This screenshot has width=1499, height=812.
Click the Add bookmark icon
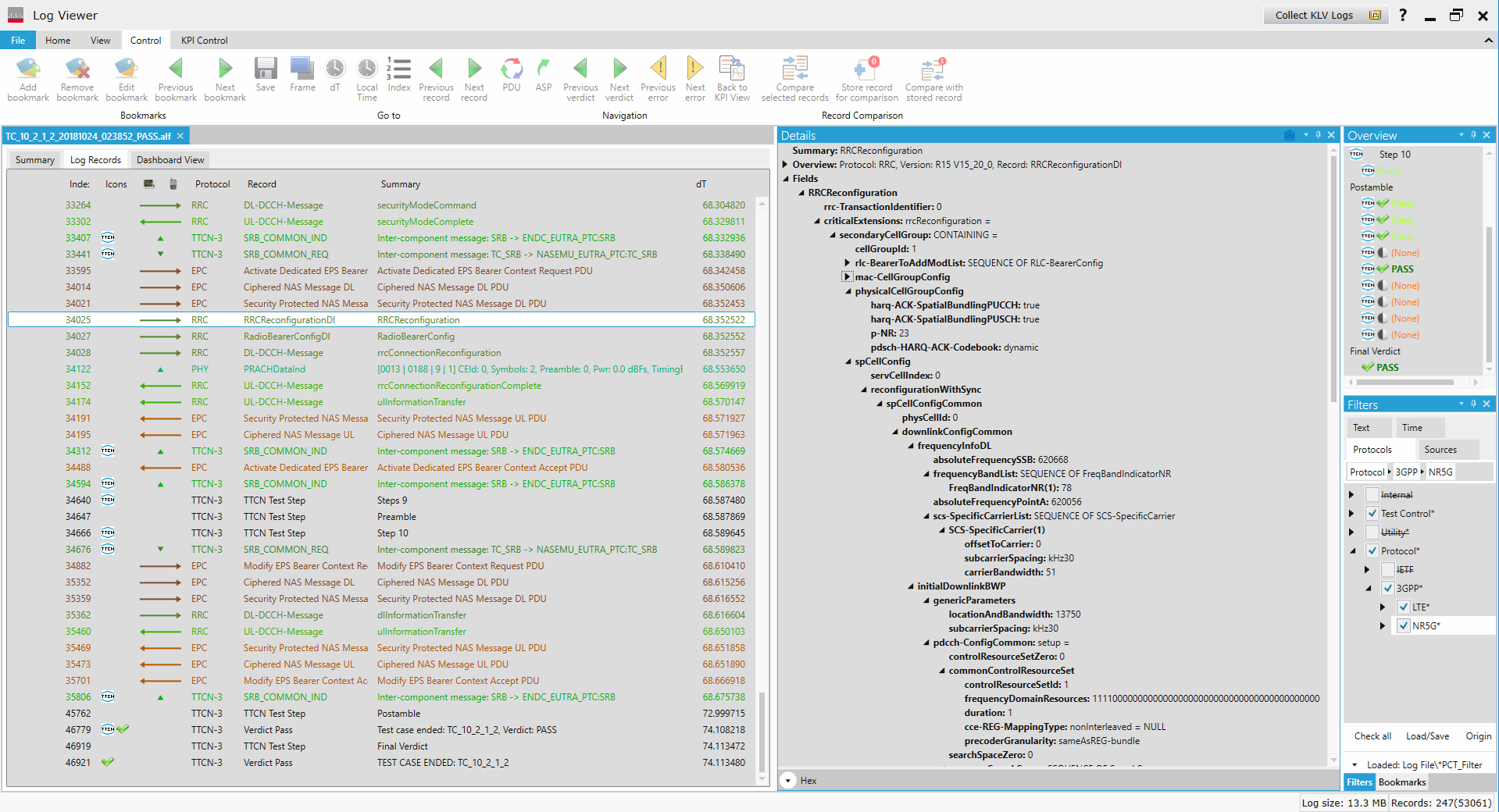pos(28,69)
